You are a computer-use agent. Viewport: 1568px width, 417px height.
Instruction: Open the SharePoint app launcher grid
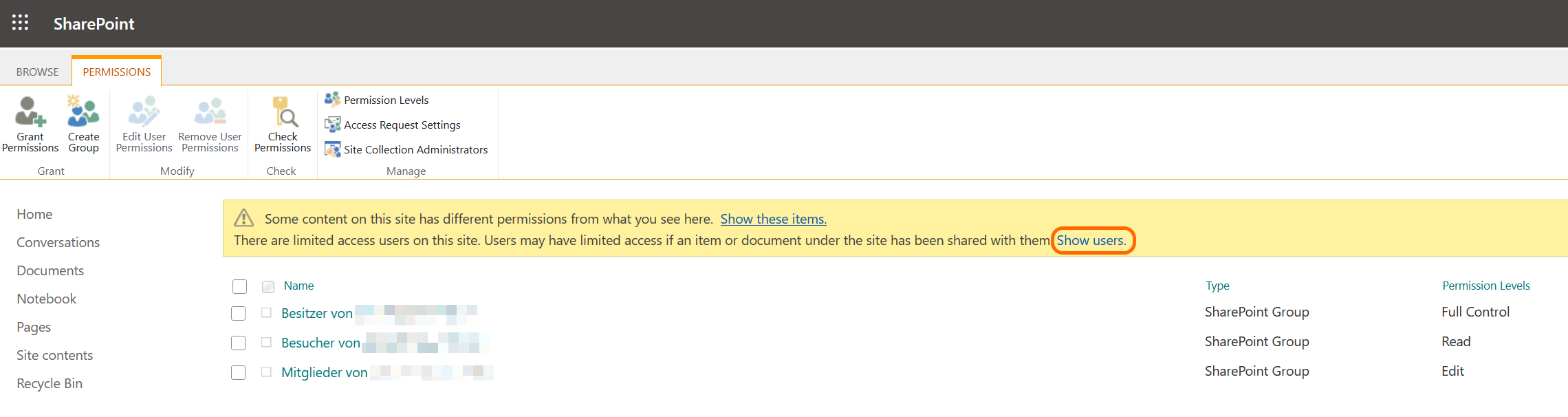[21, 23]
